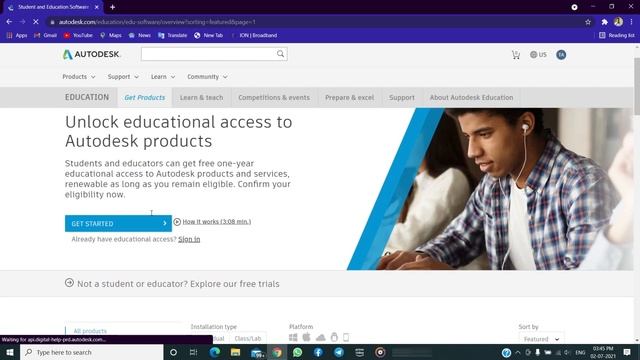Open Prepare & excel tab

coord(349,98)
